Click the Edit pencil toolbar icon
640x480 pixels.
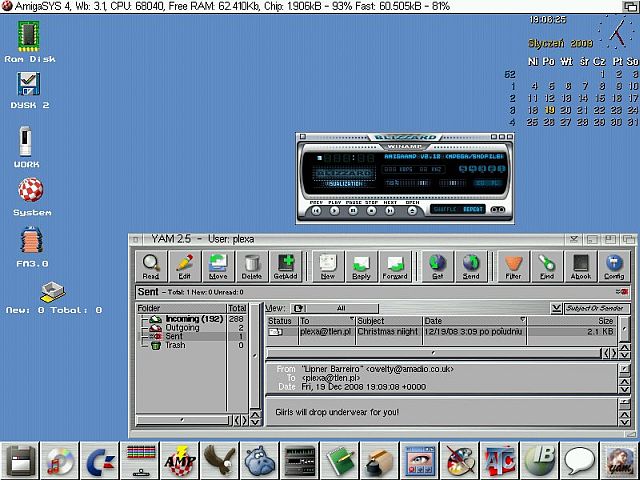click(185, 266)
